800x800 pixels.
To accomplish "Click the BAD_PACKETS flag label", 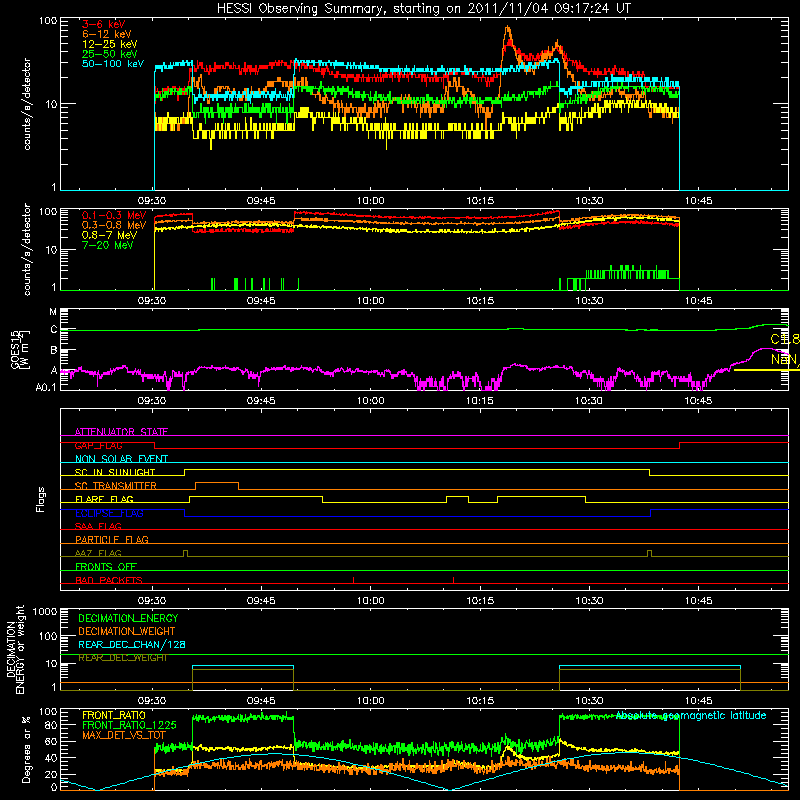I will [x=109, y=580].
